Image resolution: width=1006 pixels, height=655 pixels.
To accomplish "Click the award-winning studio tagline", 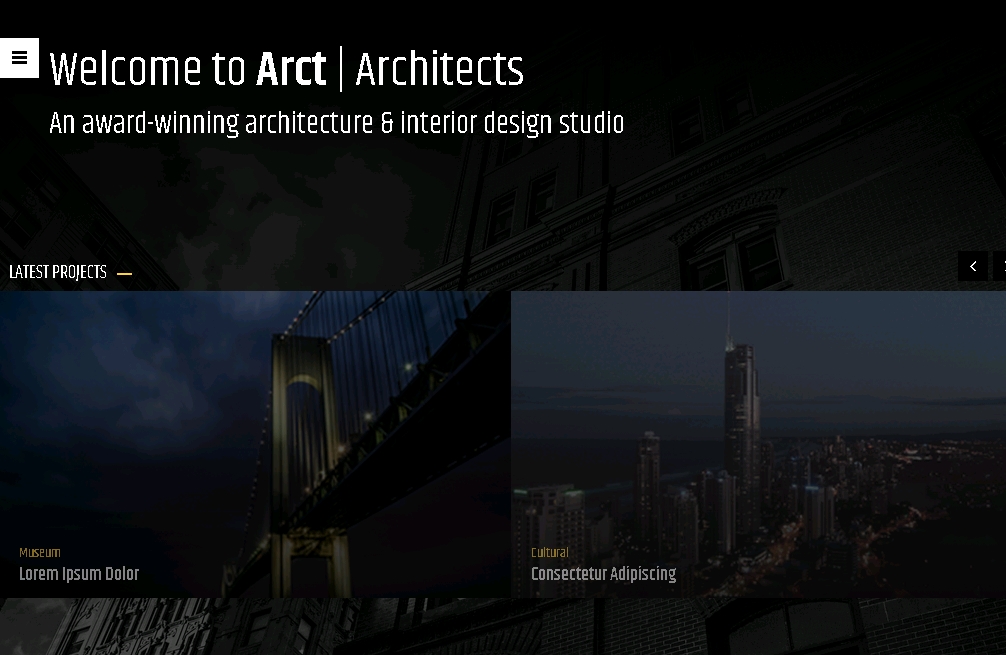I will pos(336,123).
